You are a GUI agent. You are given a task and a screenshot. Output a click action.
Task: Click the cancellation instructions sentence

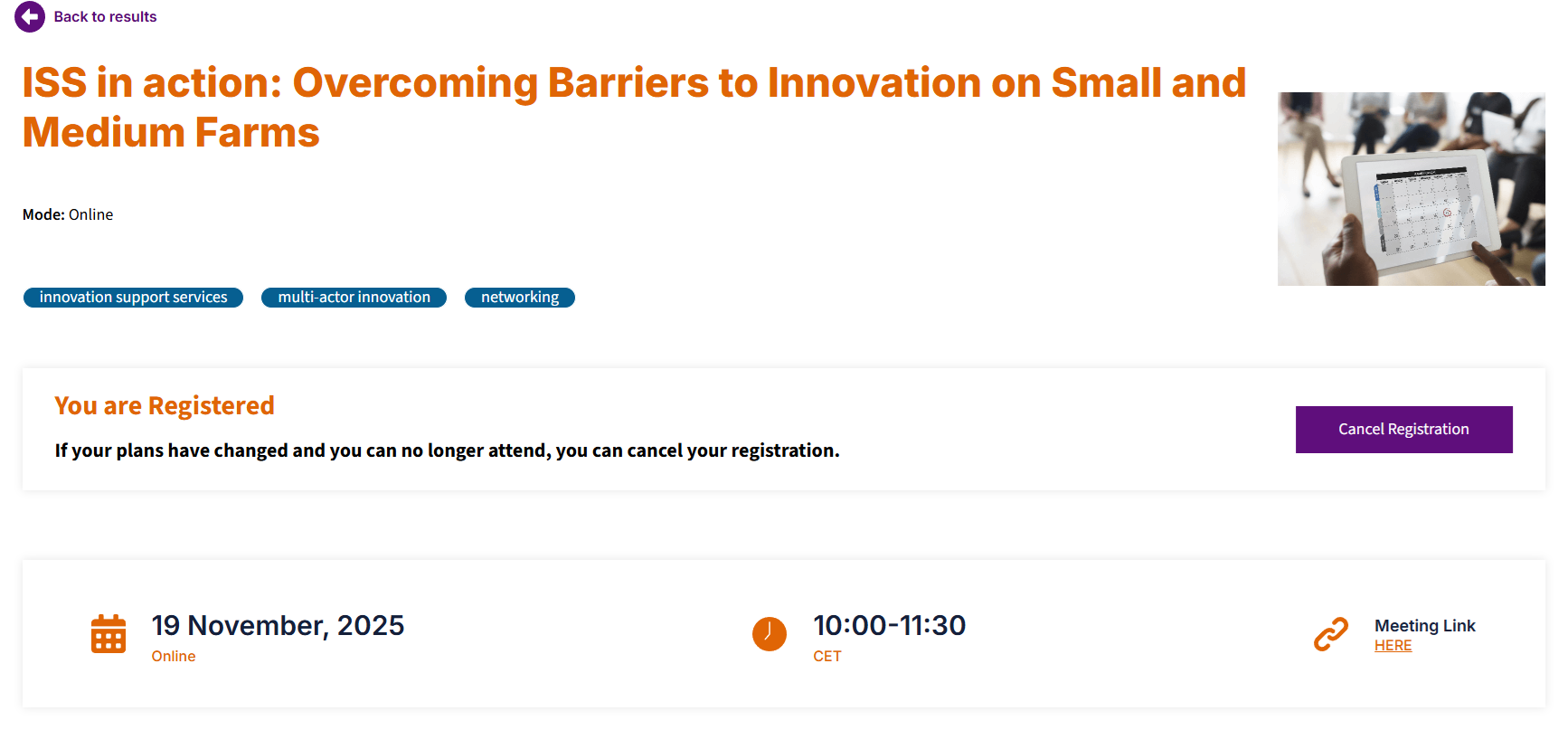pyautogui.click(x=447, y=450)
